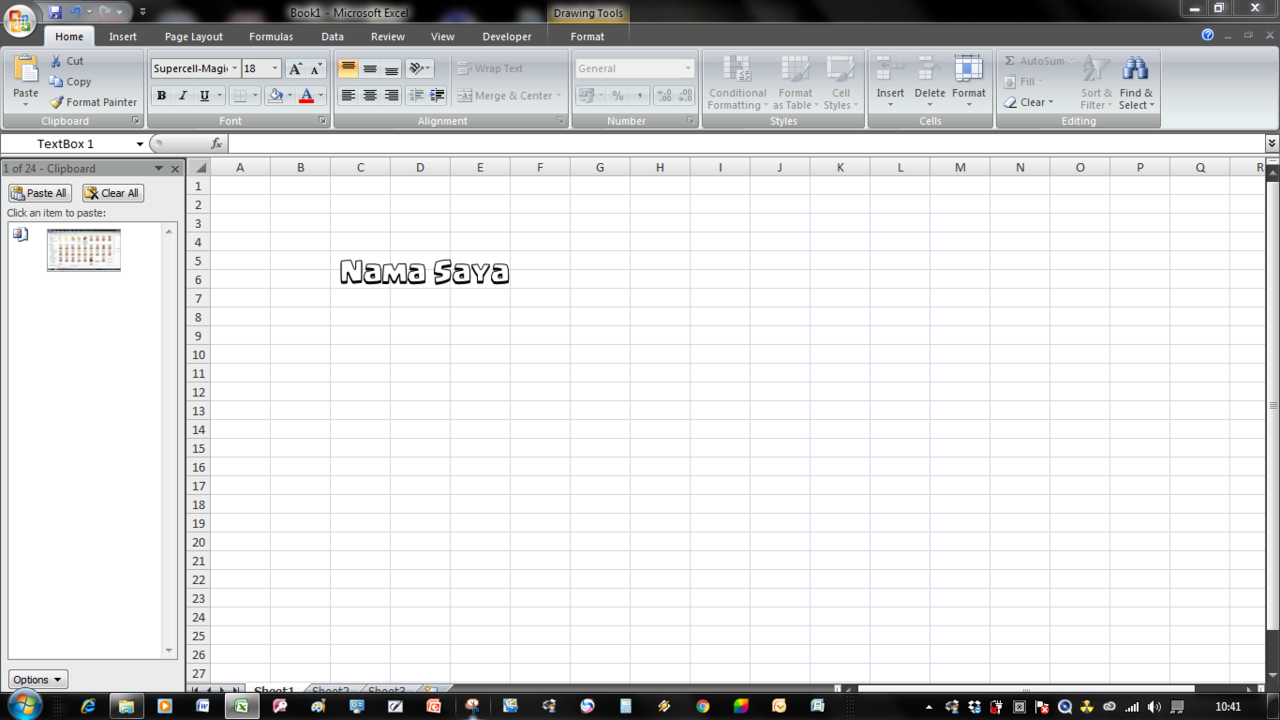
Task: Decrease font size with Shrink Font
Action: [x=316, y=69]
